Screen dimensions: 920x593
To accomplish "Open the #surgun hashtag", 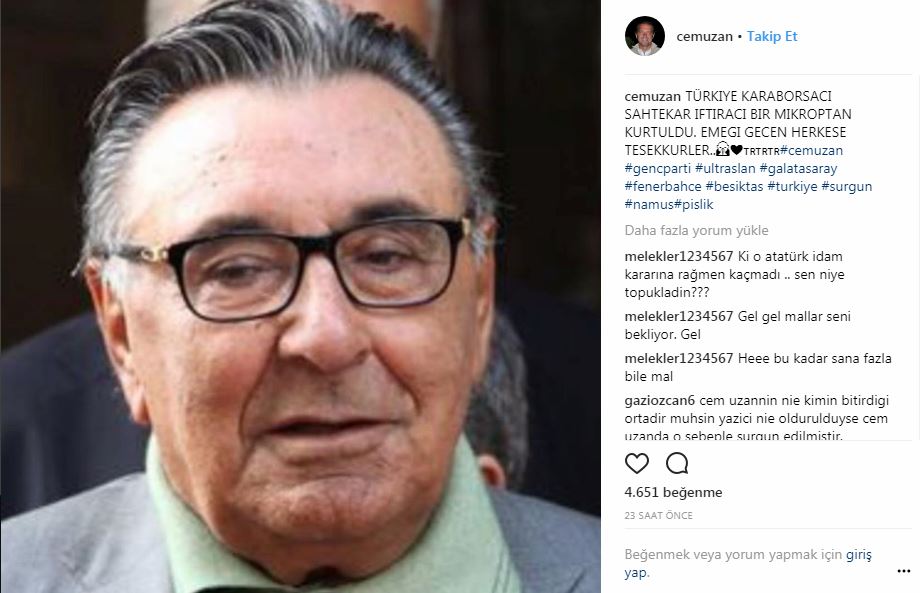I will coord(847,187).
